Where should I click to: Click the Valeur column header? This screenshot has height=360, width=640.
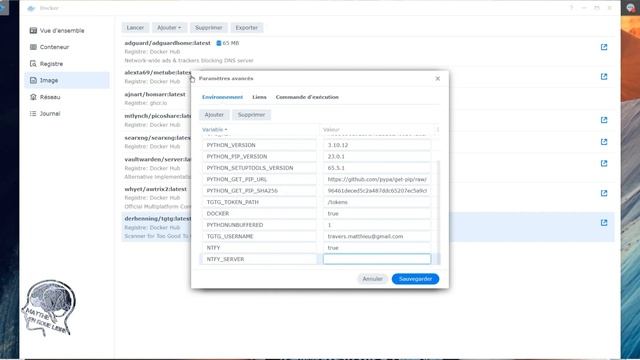coord(331,130)
